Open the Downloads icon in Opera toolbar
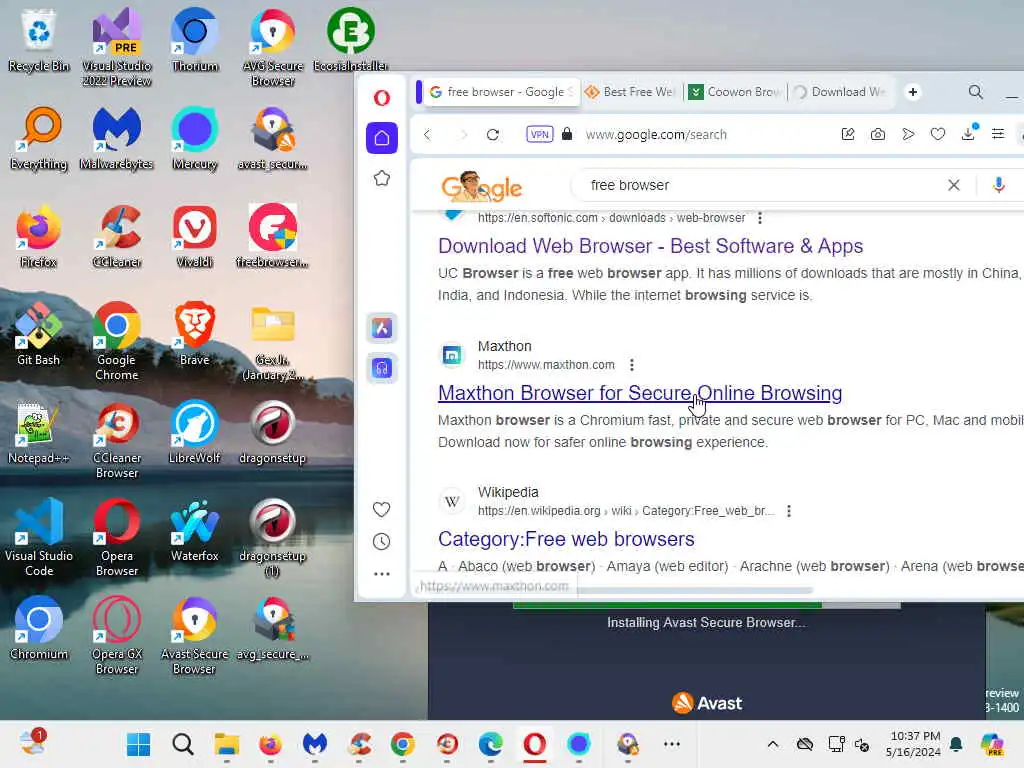 [x=968, y=133]
